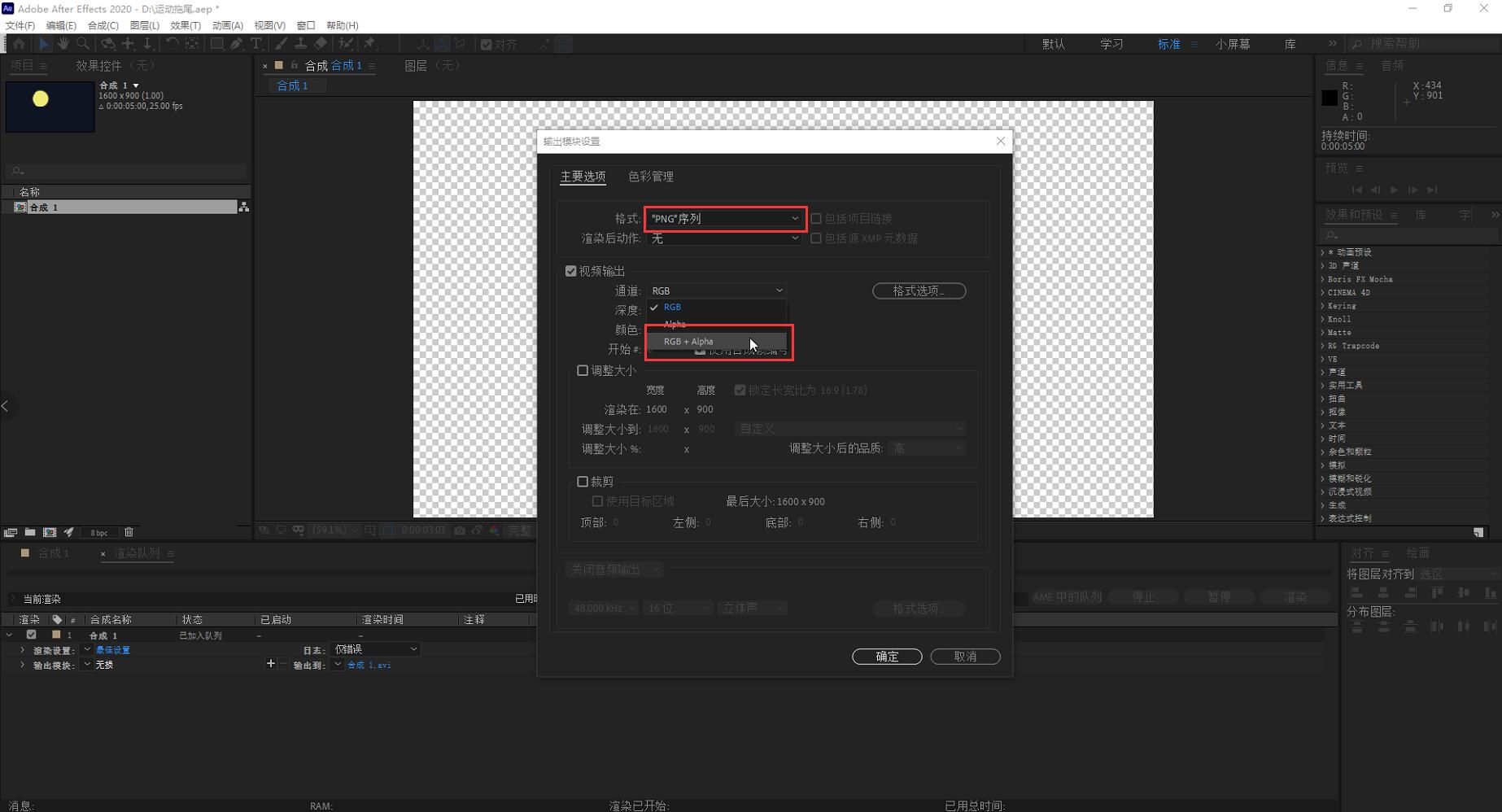The image size is (1502, 812).
Task: Choose Alpha channel option
Action: click(717, 325)
